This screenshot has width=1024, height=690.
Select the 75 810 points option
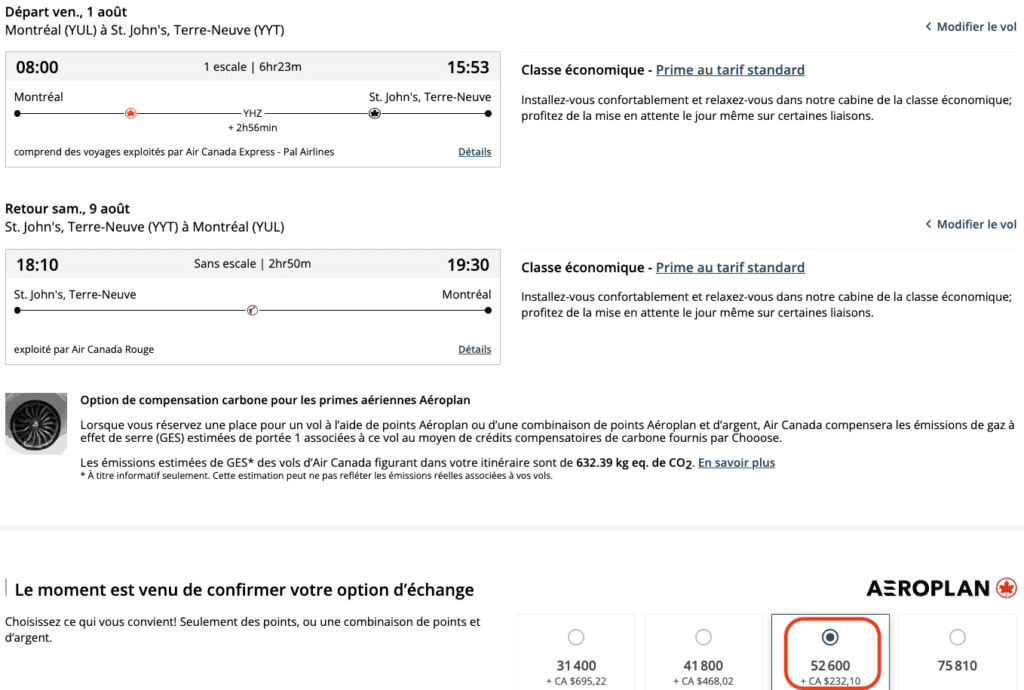[x=957, y=637]
